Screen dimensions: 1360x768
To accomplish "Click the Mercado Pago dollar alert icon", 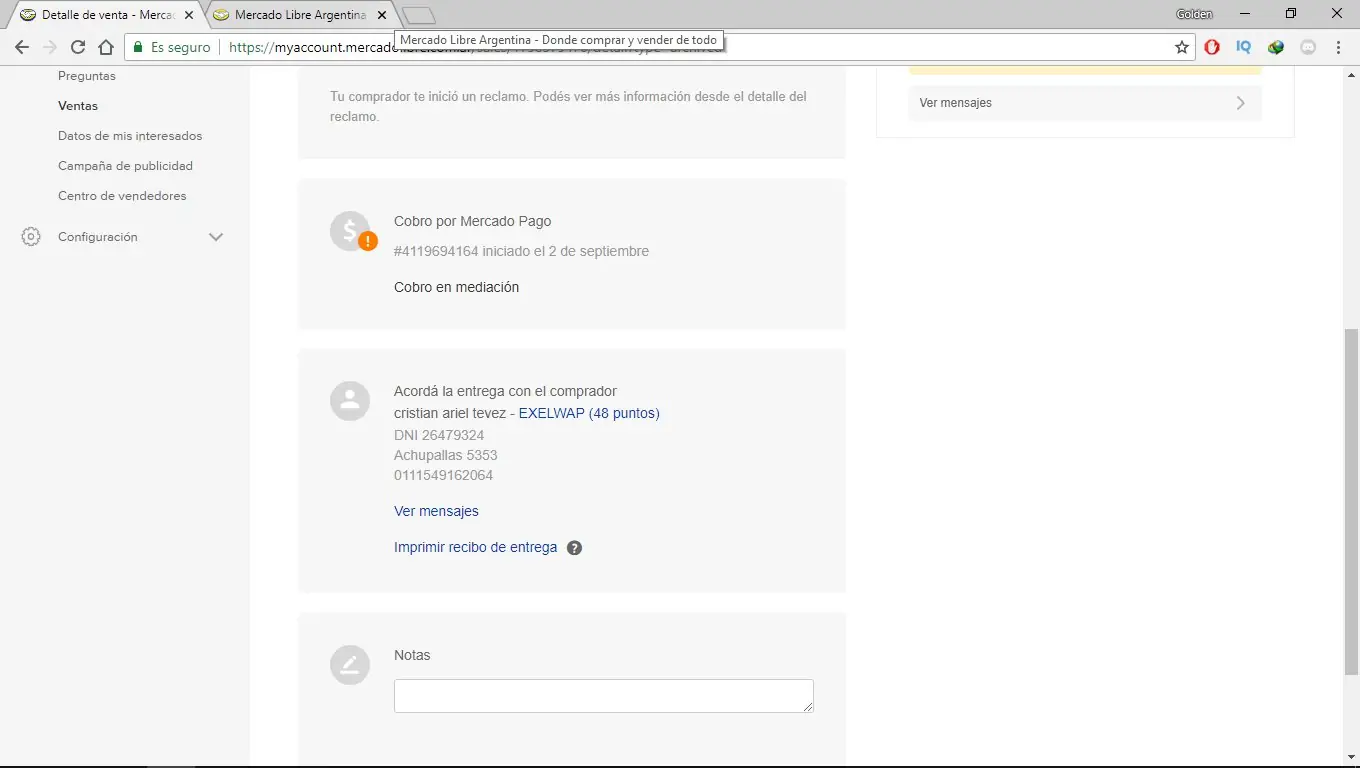I will click(352, 233).
